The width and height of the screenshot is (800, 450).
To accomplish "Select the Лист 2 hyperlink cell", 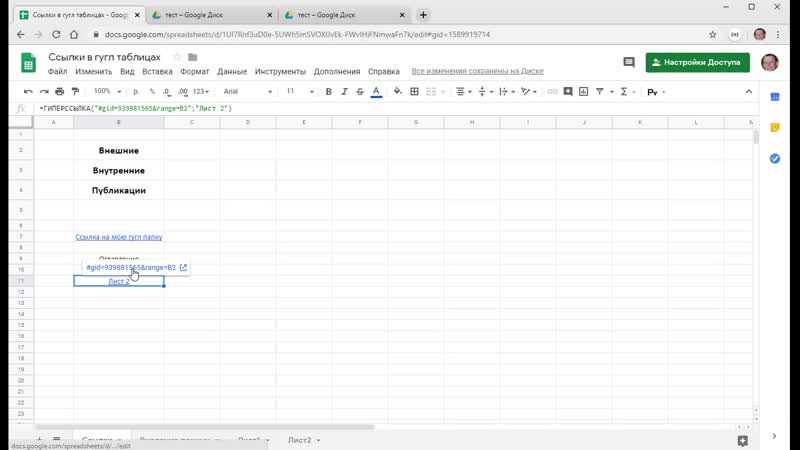I will tap(119, 281).
